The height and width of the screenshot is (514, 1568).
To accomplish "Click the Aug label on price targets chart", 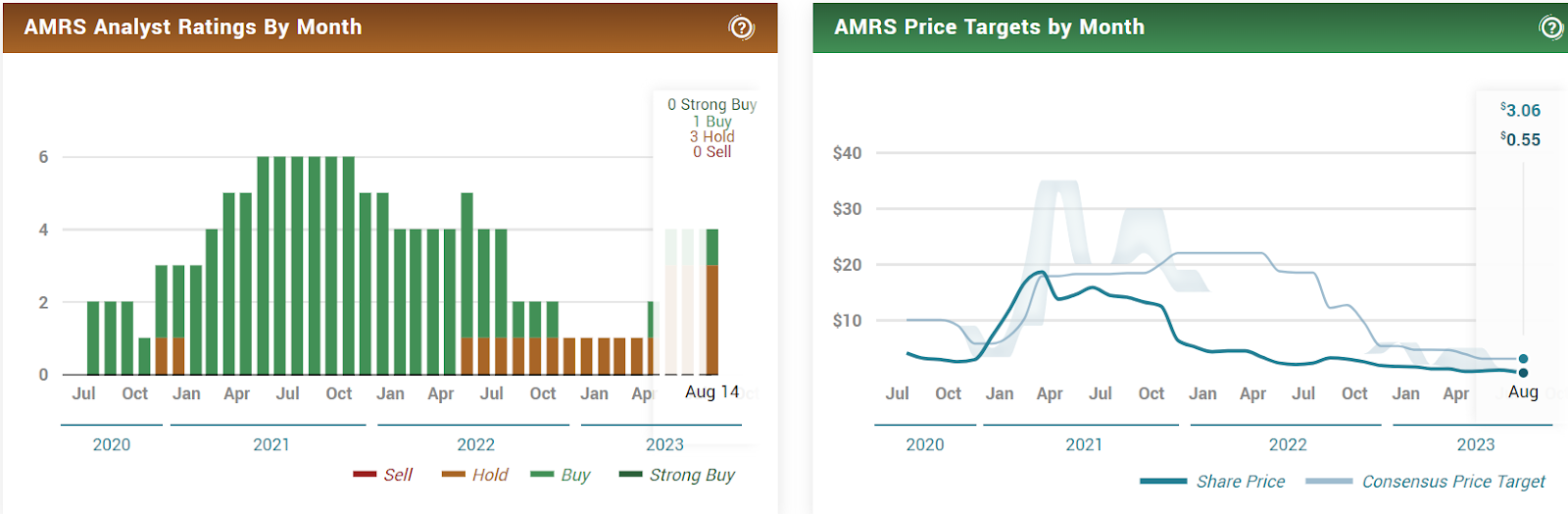I will (x=1523, y=392).
